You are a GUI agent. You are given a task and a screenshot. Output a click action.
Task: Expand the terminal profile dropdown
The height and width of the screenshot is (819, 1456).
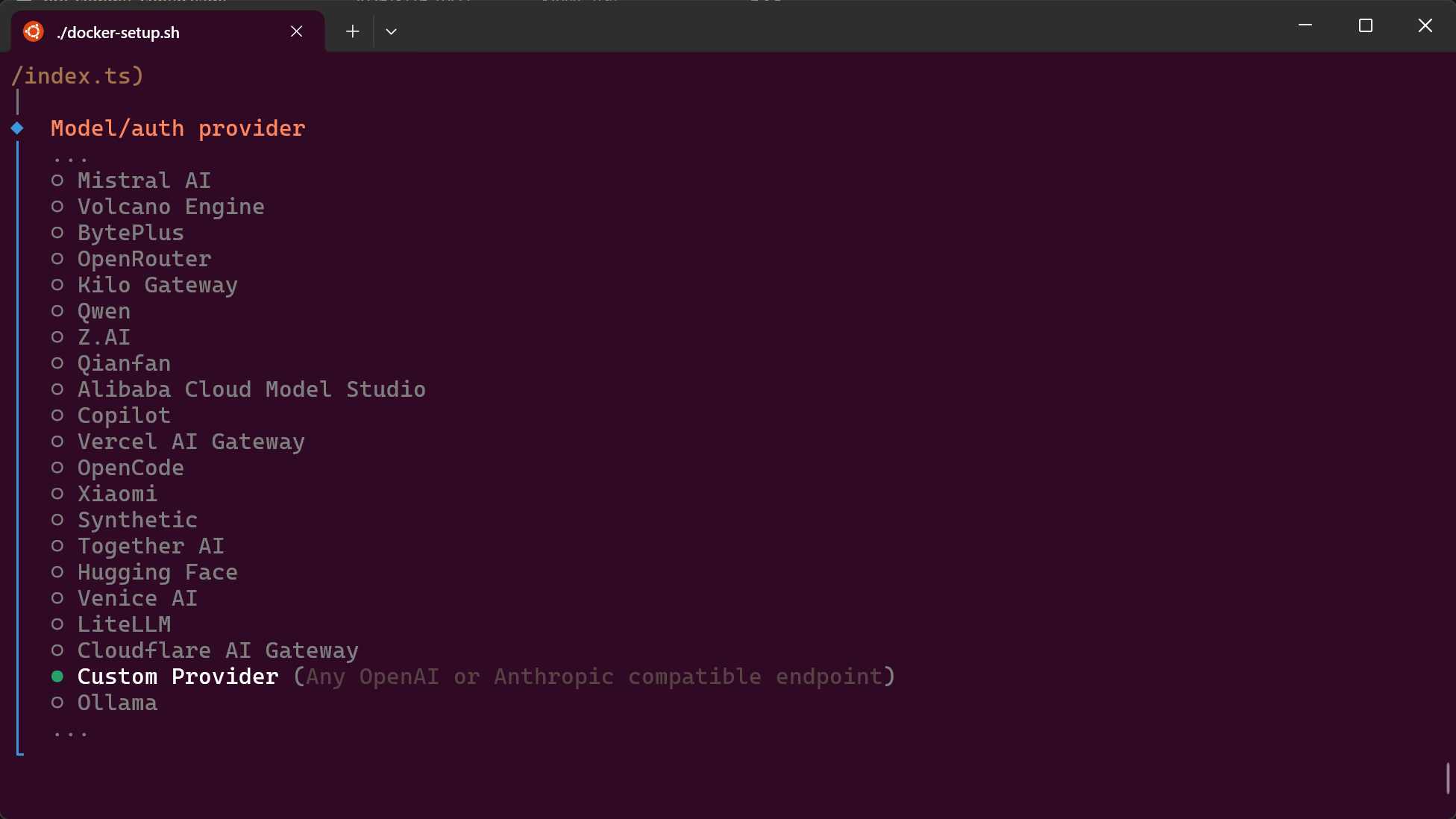point(391,31)
